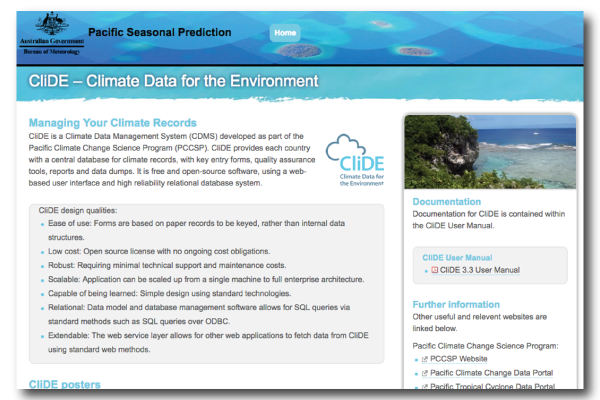
Task: Click the 'Scalable' bullet item
Action: tap(206, 279)
